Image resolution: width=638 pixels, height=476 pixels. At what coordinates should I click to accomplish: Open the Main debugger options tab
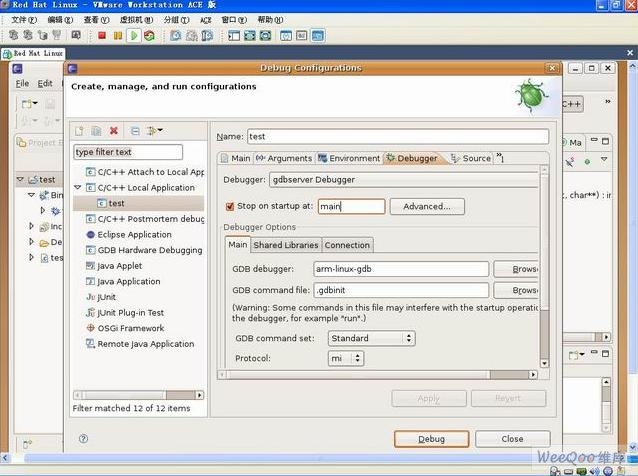click(238, 245)
